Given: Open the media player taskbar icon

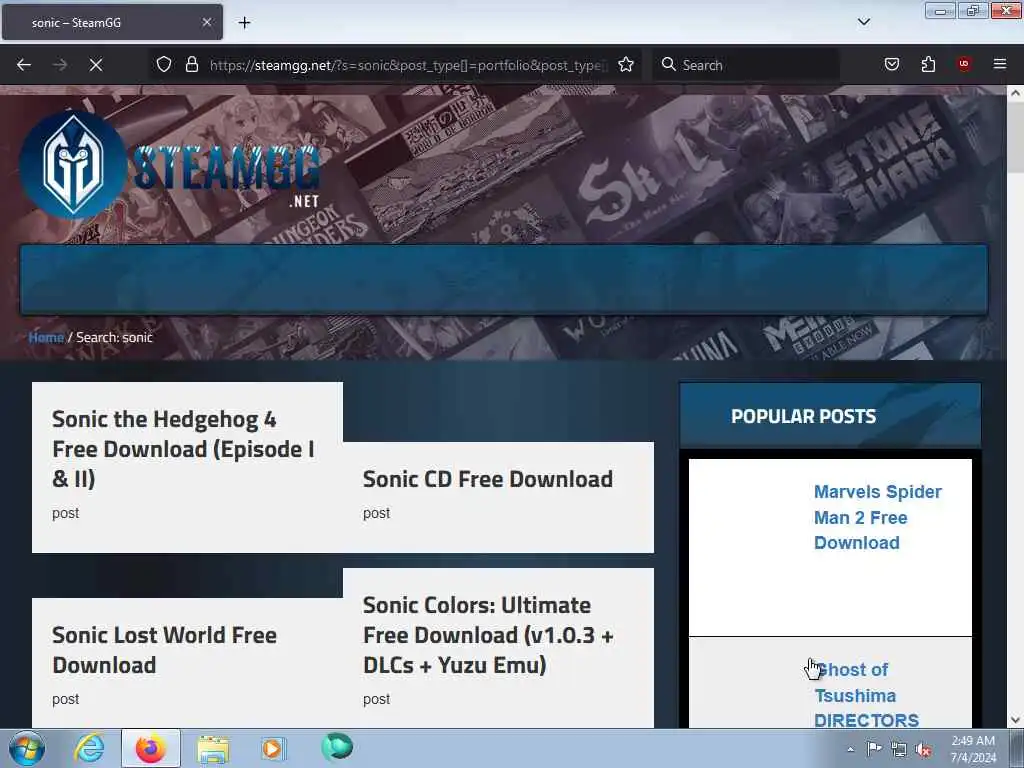Looking at the screenshot, I should click(273, 748).
